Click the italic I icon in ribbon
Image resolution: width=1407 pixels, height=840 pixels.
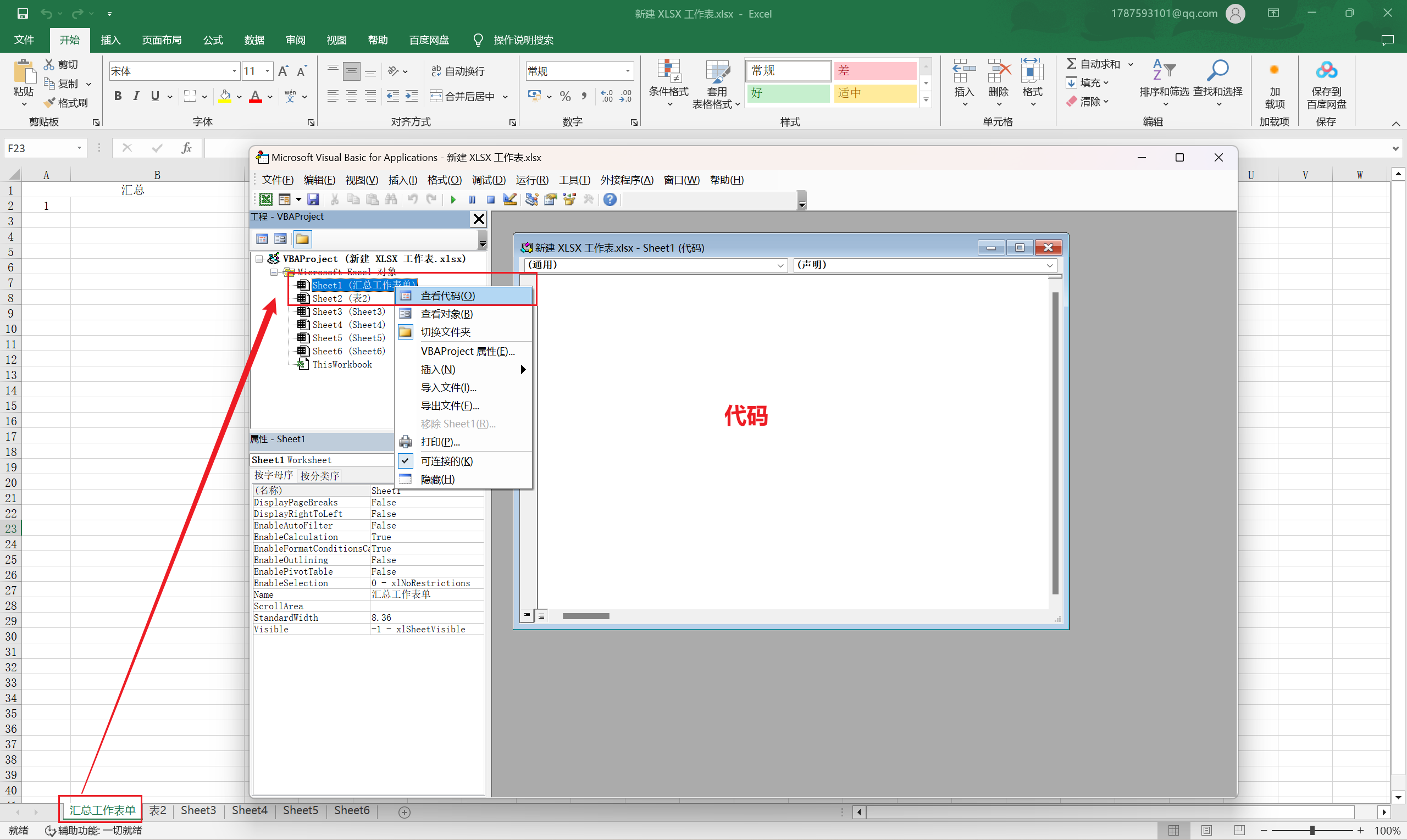tap(136, 96)
